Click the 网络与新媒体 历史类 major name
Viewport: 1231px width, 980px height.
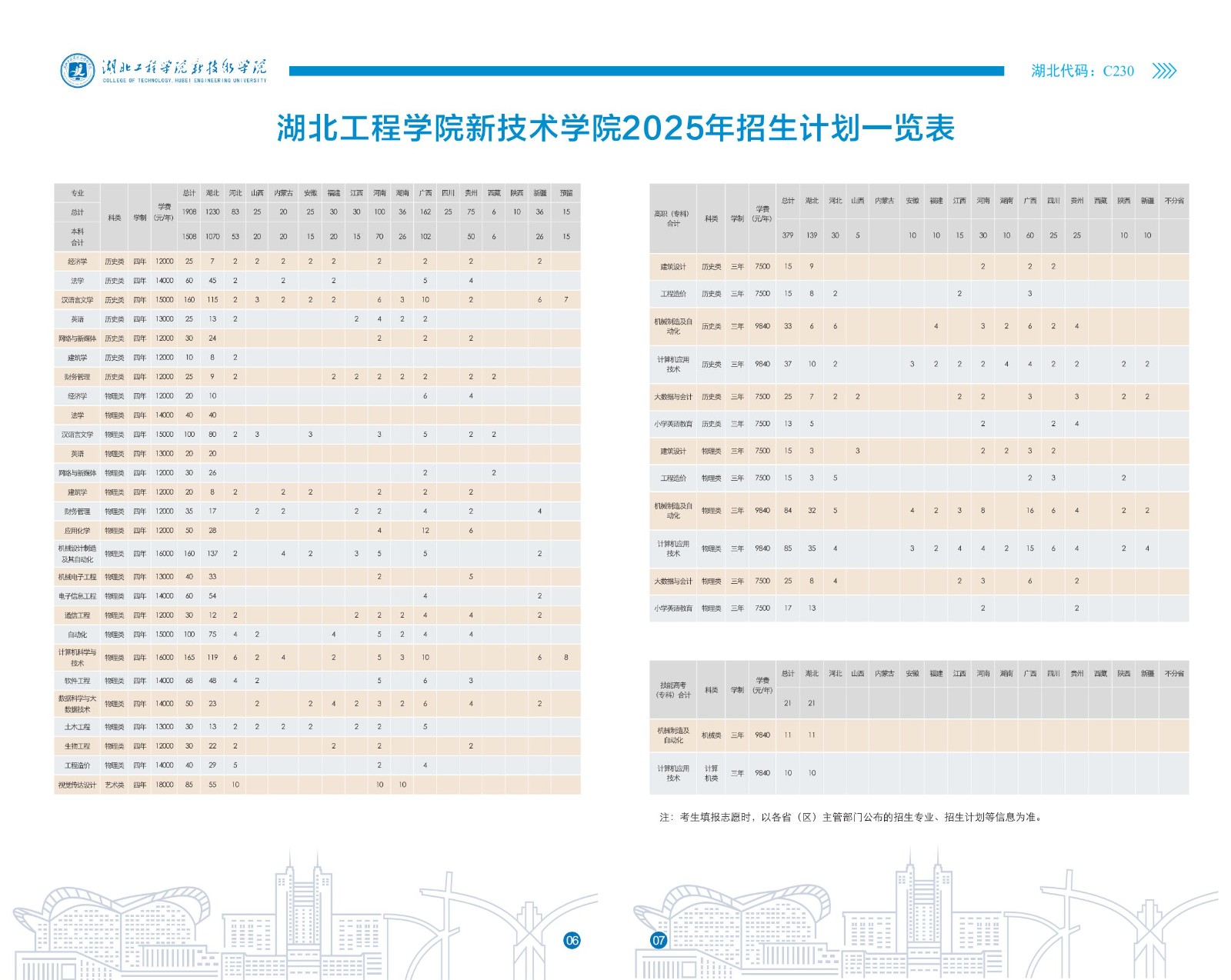click(78, 338)
